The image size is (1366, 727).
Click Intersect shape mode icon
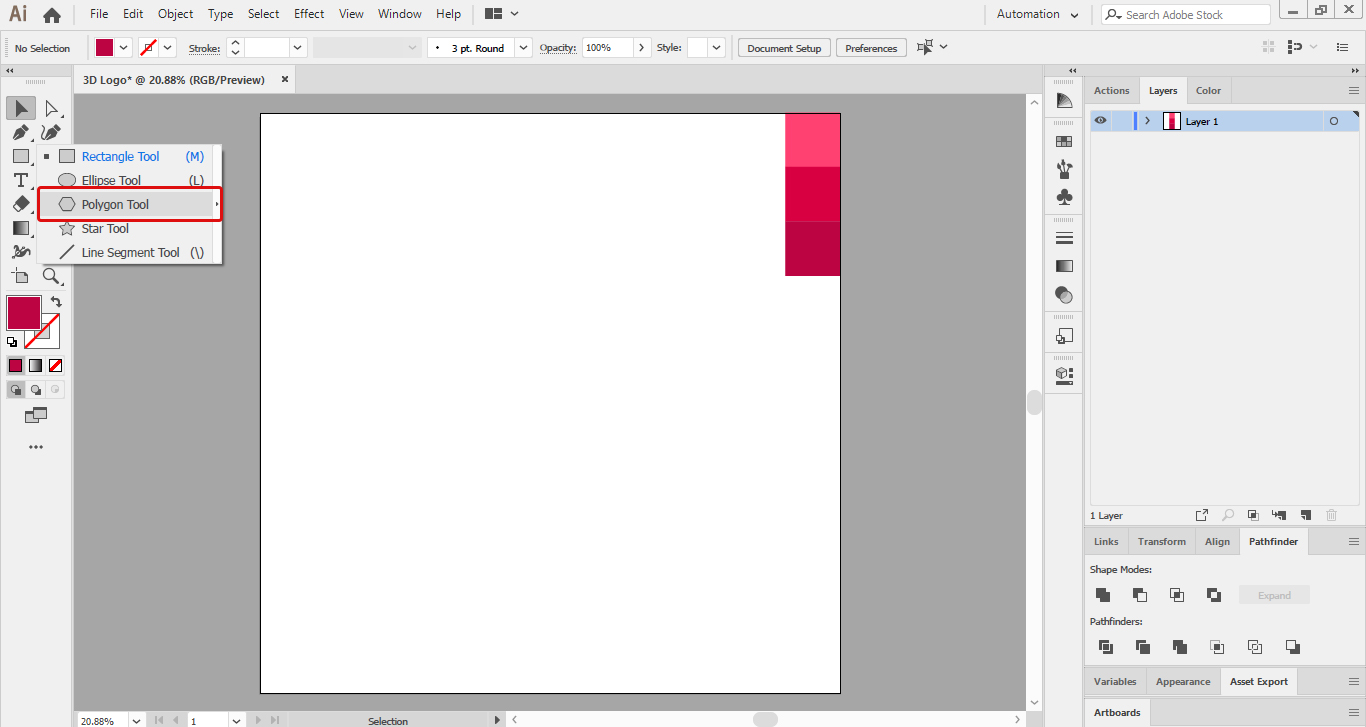1177,595
